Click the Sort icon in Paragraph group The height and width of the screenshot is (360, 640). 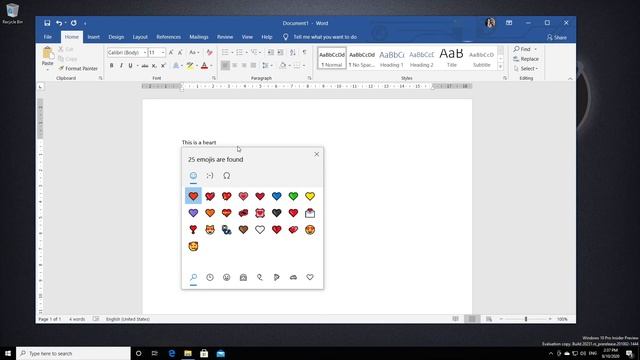[x=293, y=52]
